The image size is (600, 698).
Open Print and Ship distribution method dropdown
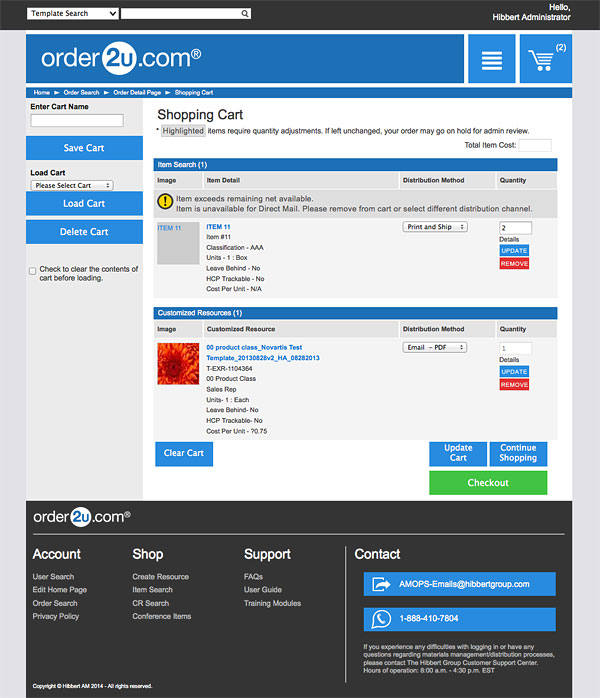pos(435,227)
